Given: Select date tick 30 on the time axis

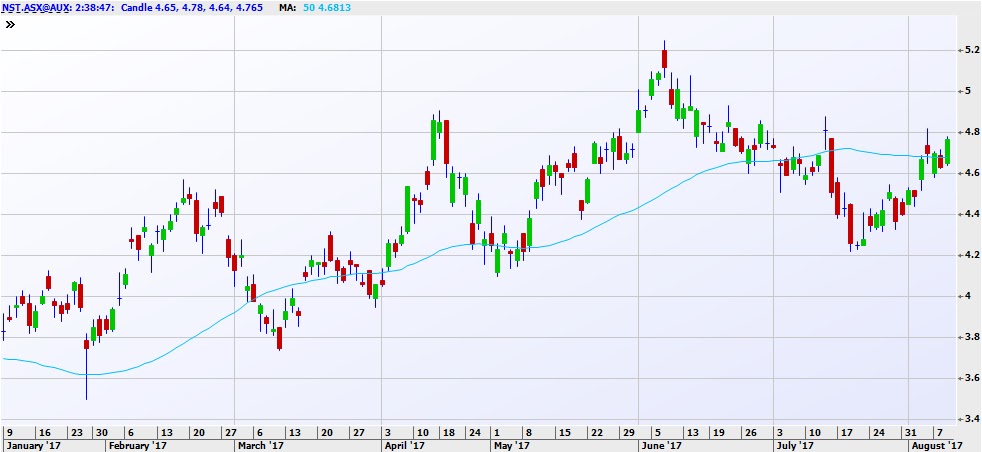Looking at the screenshot, I should pos(101,433).
